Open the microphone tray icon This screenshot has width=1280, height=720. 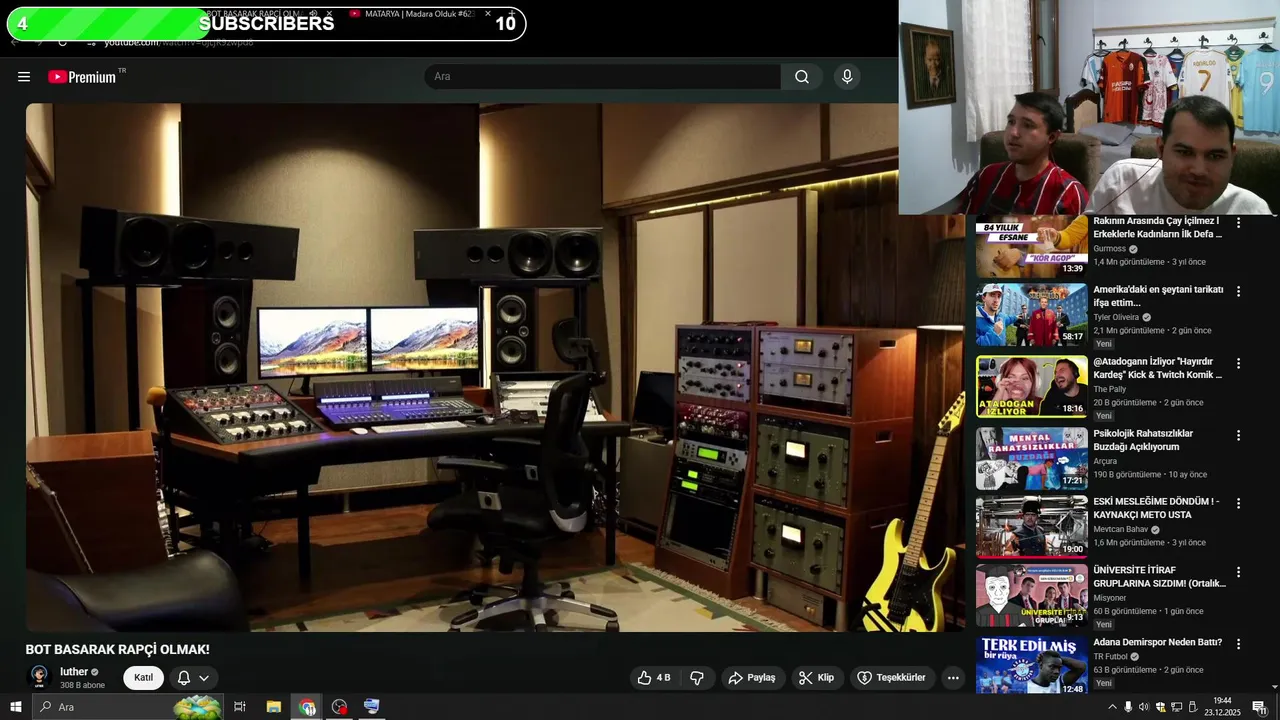(x=1128, y=707)
